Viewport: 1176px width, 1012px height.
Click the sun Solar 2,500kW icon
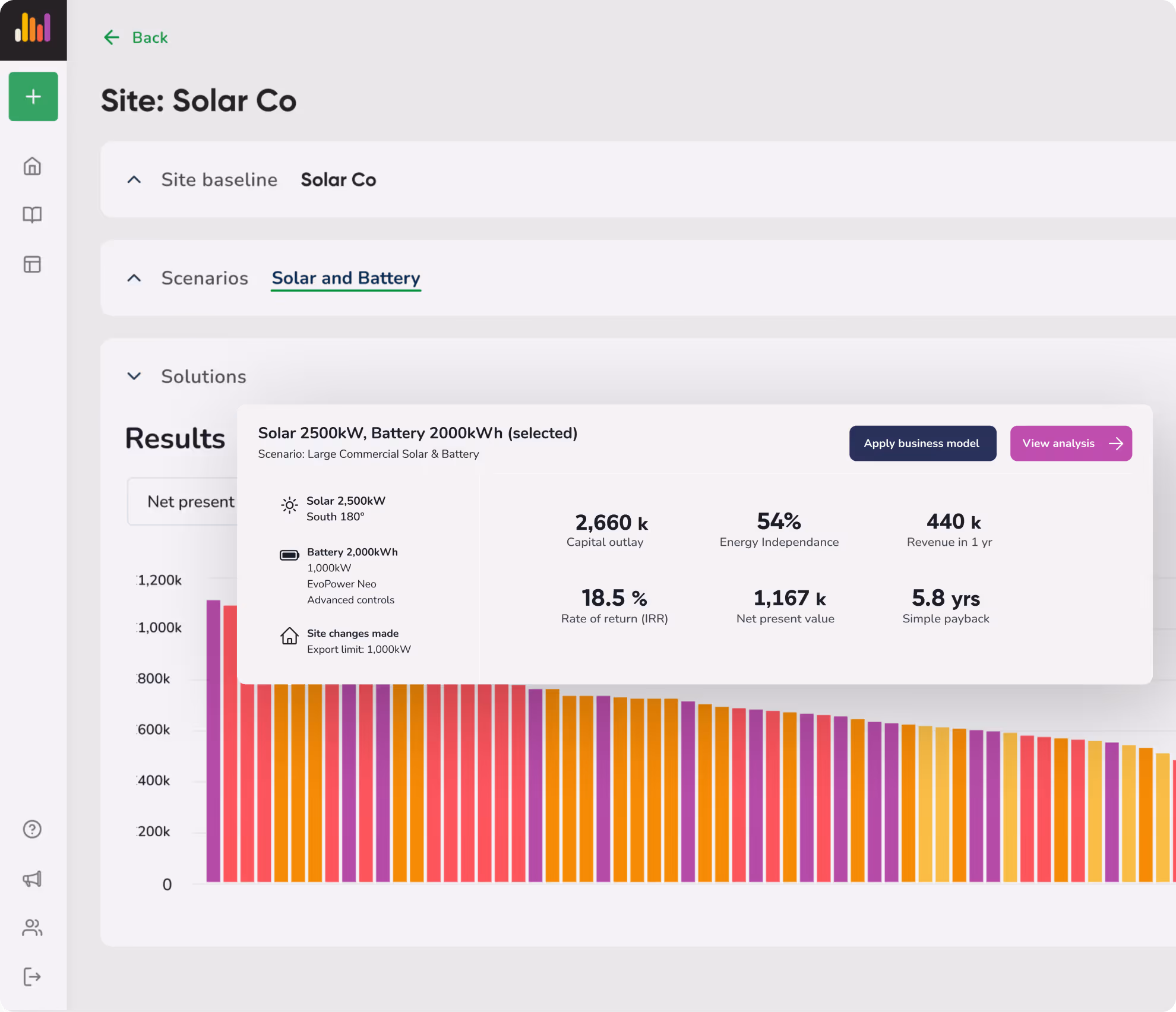point(289,505)
